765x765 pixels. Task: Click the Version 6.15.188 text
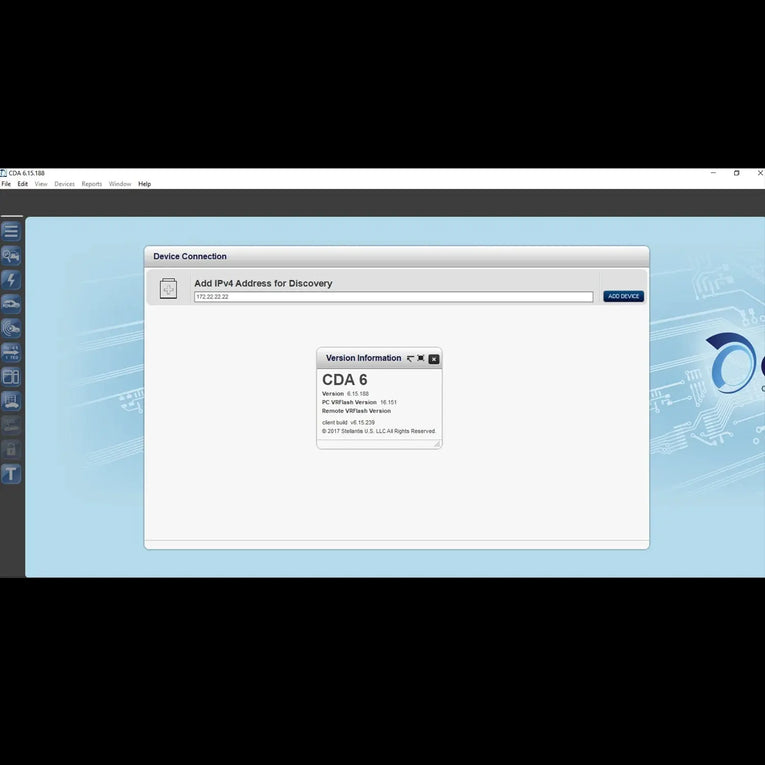click(x=345, y=394)
